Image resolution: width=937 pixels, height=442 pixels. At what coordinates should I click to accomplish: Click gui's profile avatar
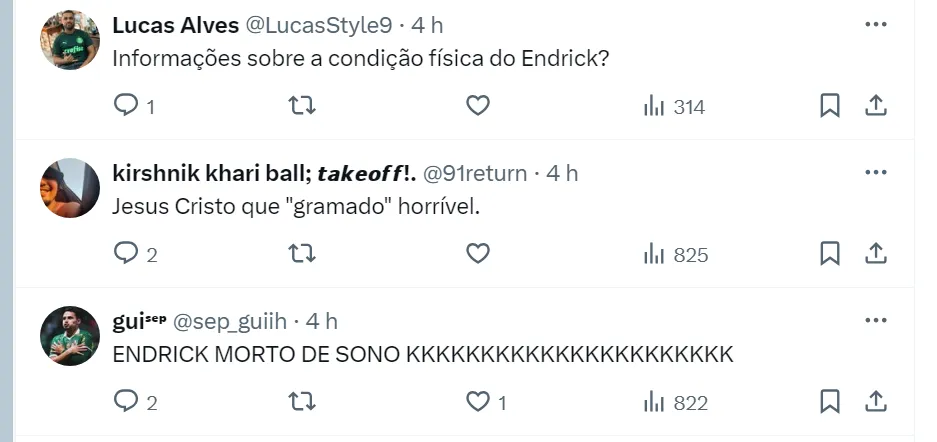70,335
